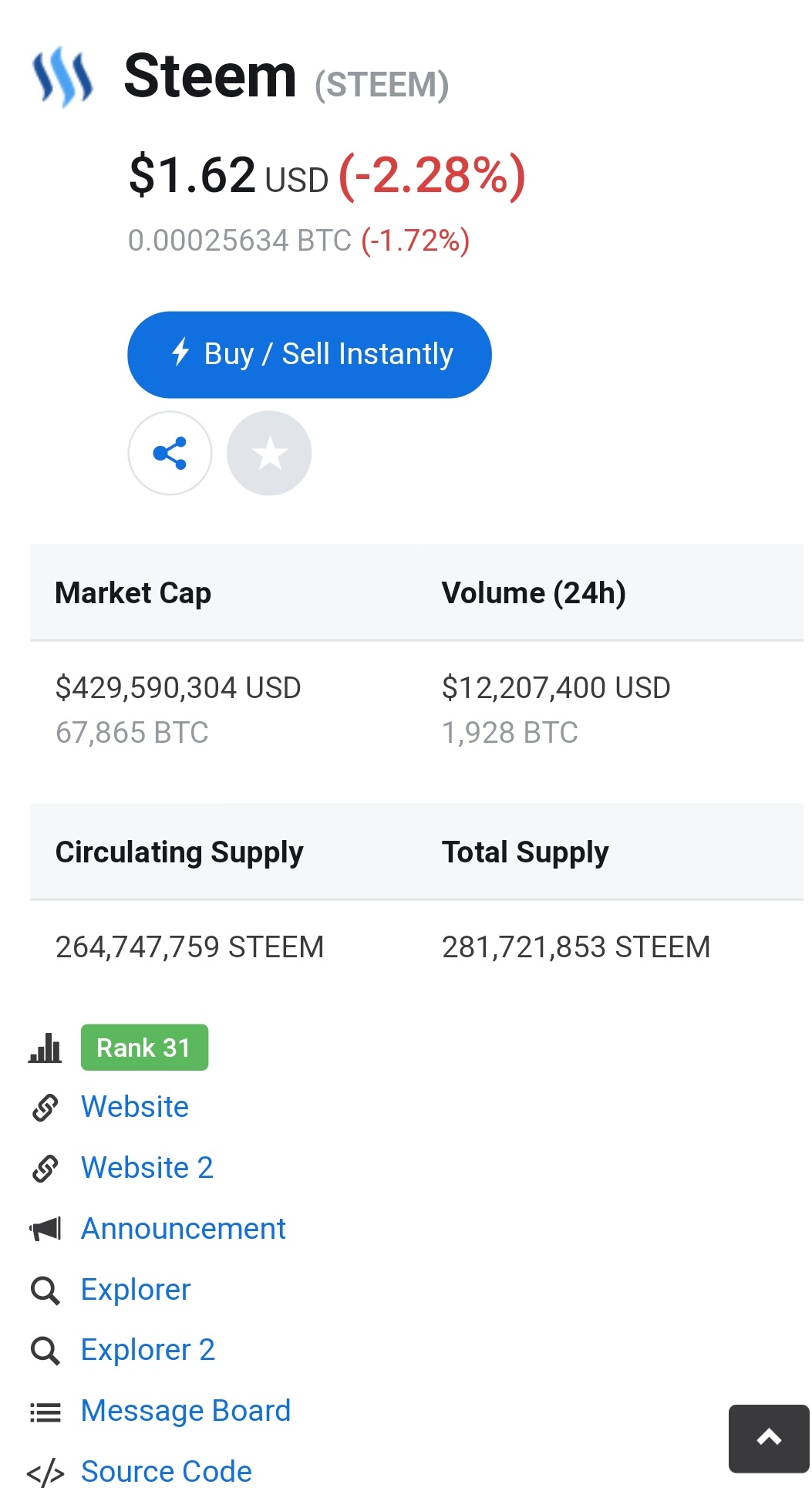Follow the Announcement link
This screenshot has height=1488, width=812.
183,1228
